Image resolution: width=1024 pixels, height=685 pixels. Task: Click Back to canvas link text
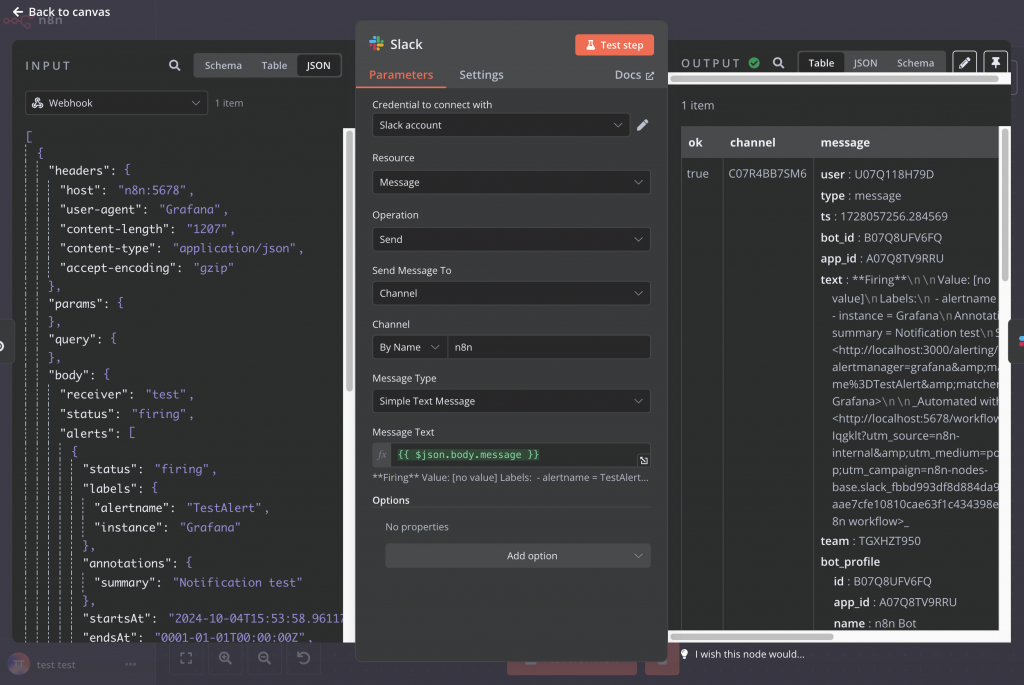[69, 12]
